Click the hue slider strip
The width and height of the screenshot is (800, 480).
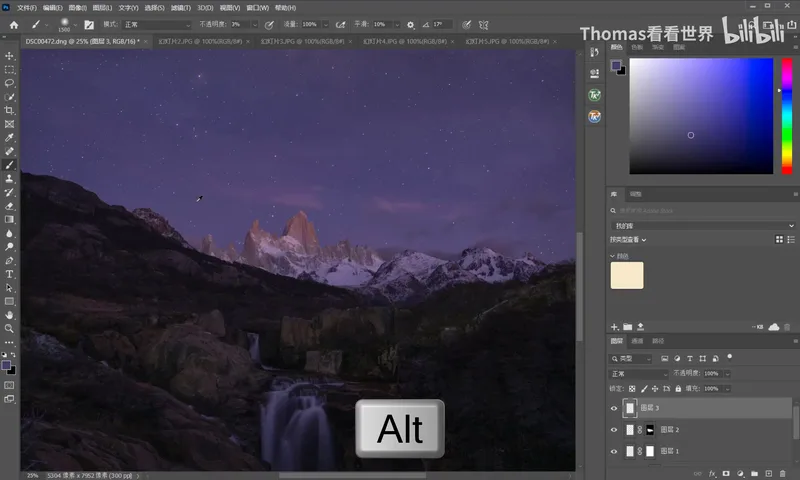pos(787,116)
